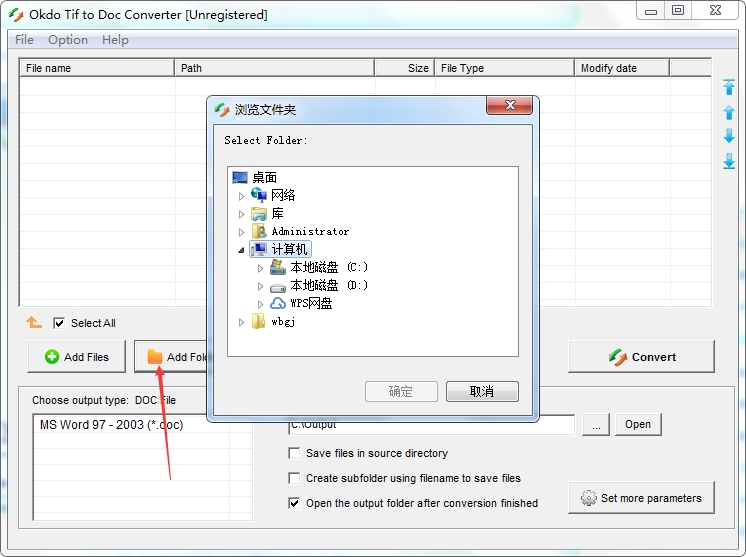Click the 取消 cancel button in dialog
This screenshot has height=557, width=746.
pos(482,391)
